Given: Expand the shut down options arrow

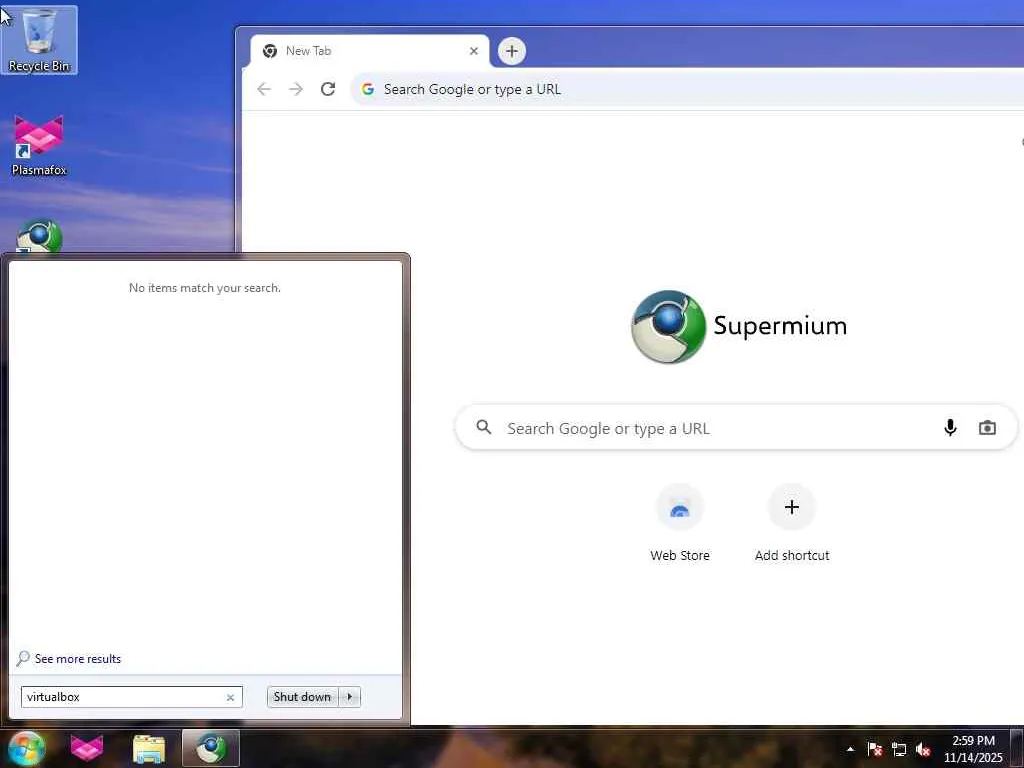Looking at the screenshot, I should (x=350, y=697).
